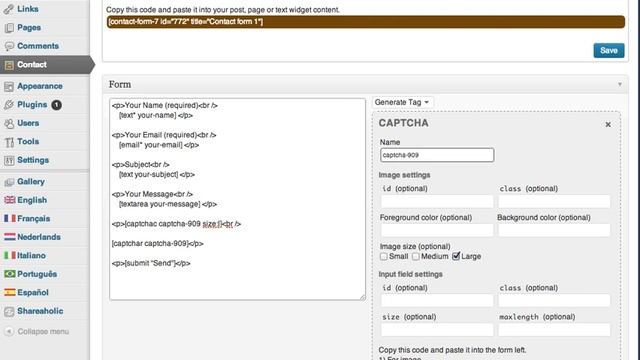Click the Shareaholic icon
Viewport: 640px width, 360px height.
tap(9, 311)
